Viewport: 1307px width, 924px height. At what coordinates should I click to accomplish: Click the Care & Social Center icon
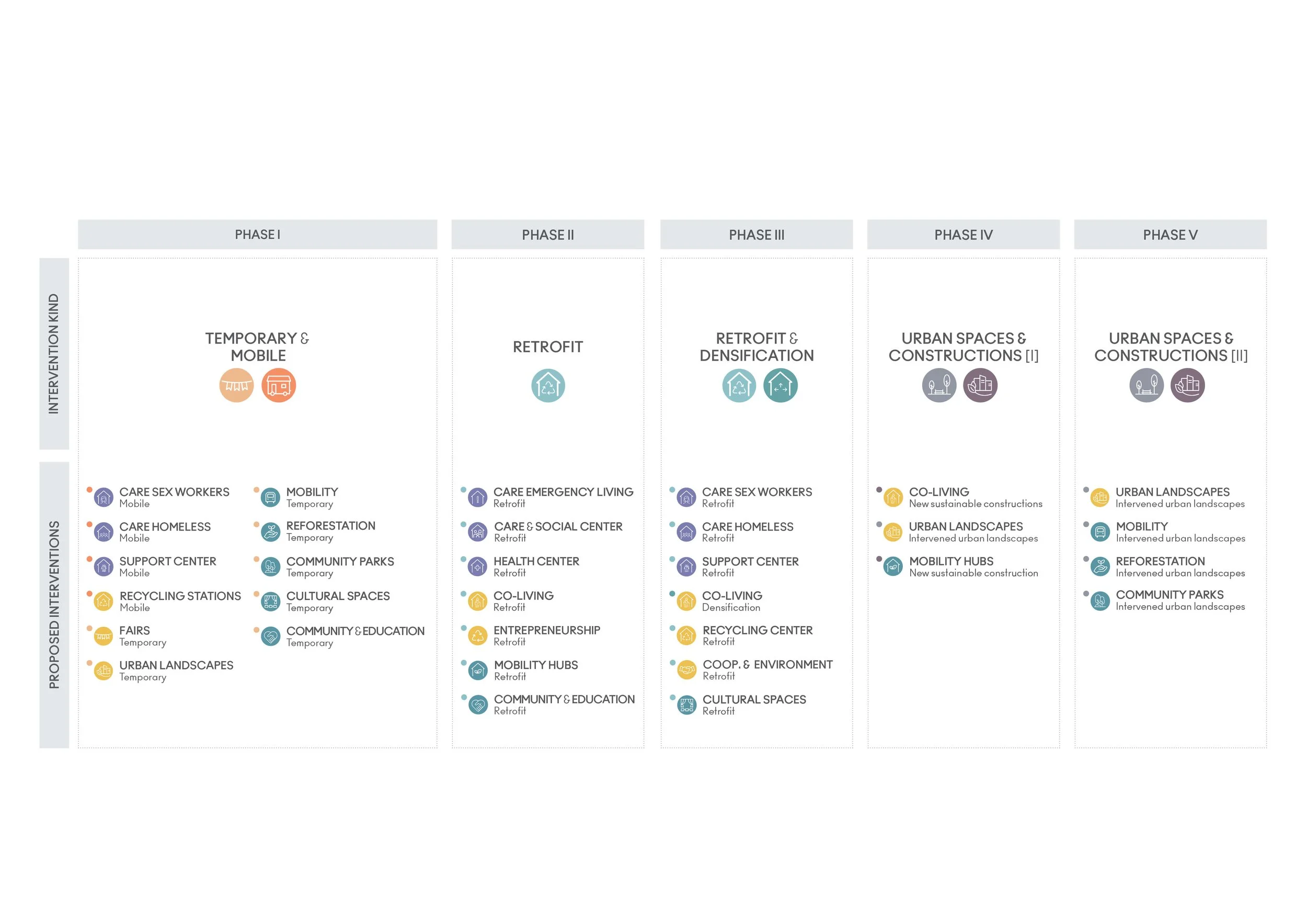pyautogui.click(x=478, y=532)
